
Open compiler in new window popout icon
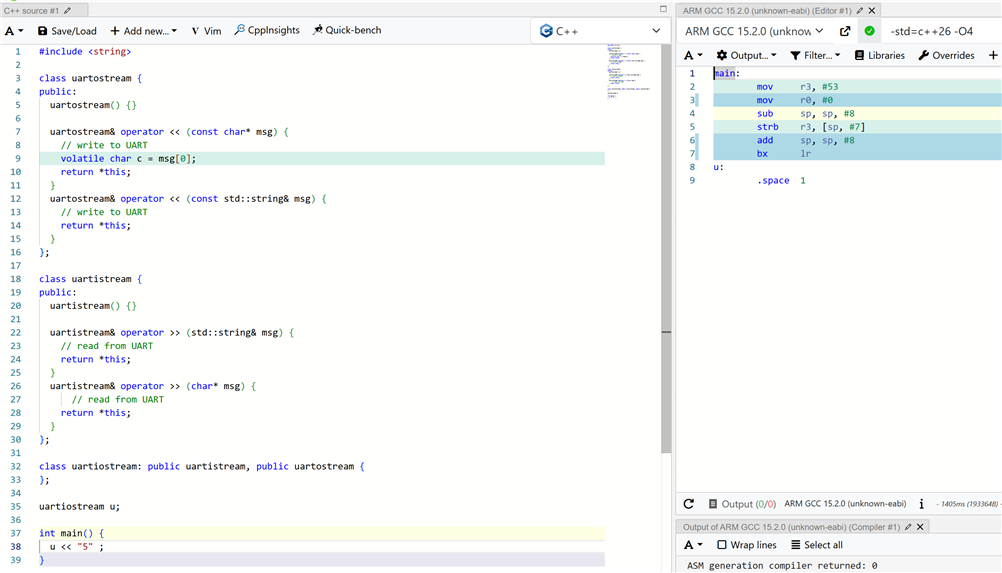click(845, 31)
